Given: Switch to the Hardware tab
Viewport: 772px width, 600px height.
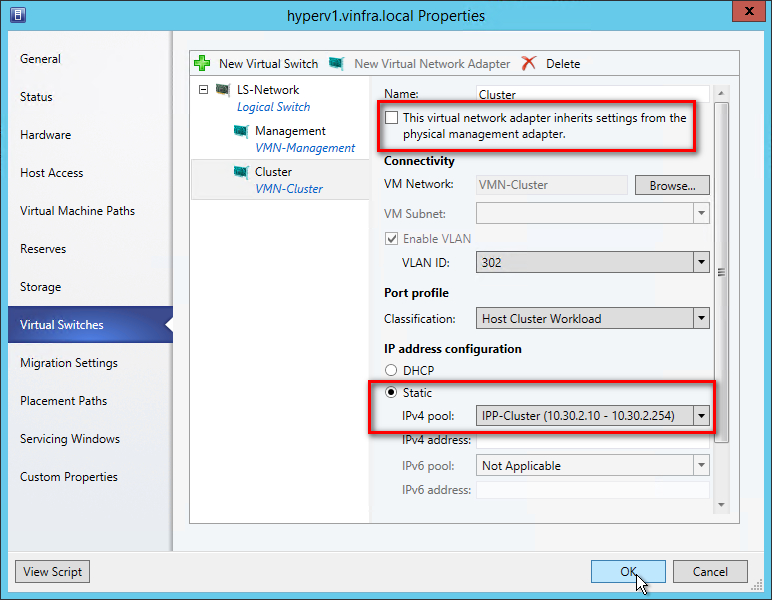Looking at the screenshot, I should click(x=46, y=135).
